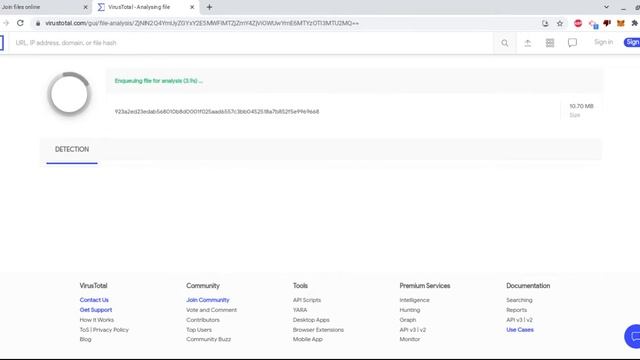Open Use Cases link
Screen dimensions: 640x360
pyautogui.click(x=520, y=329)
